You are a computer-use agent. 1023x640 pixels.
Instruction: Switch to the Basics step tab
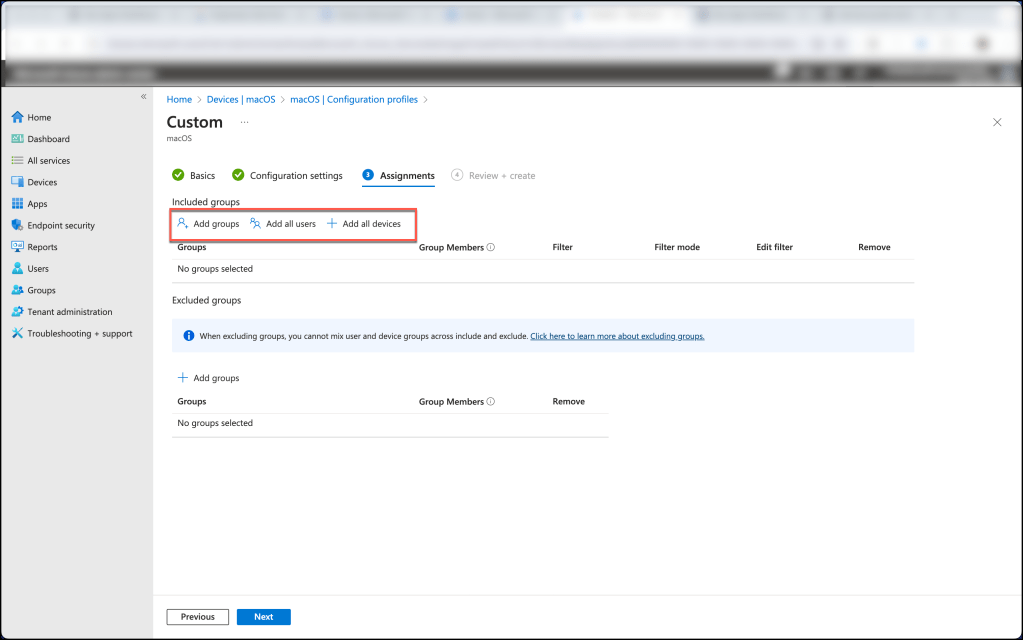(x=194, y=176)
